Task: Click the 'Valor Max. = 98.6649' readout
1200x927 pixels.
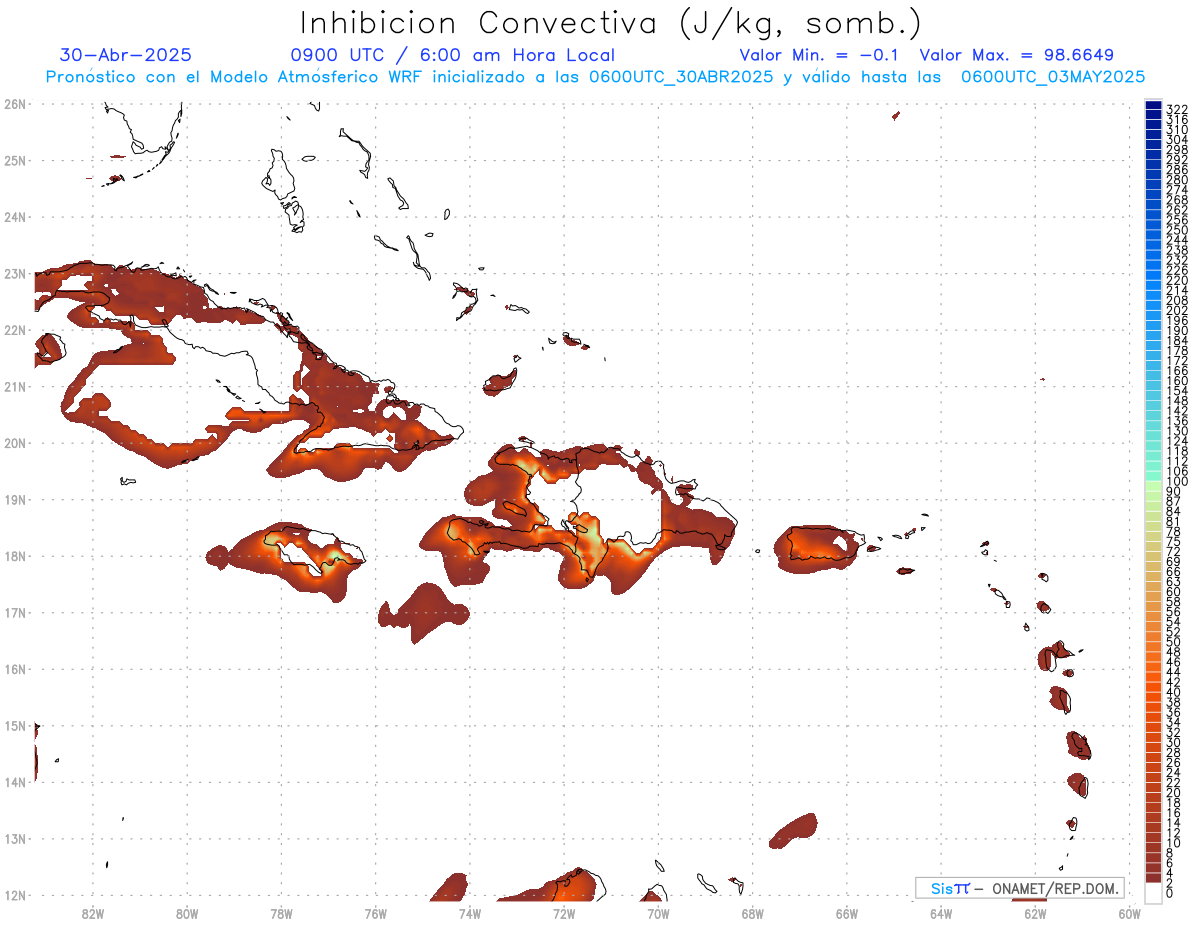Action: 1016,55
